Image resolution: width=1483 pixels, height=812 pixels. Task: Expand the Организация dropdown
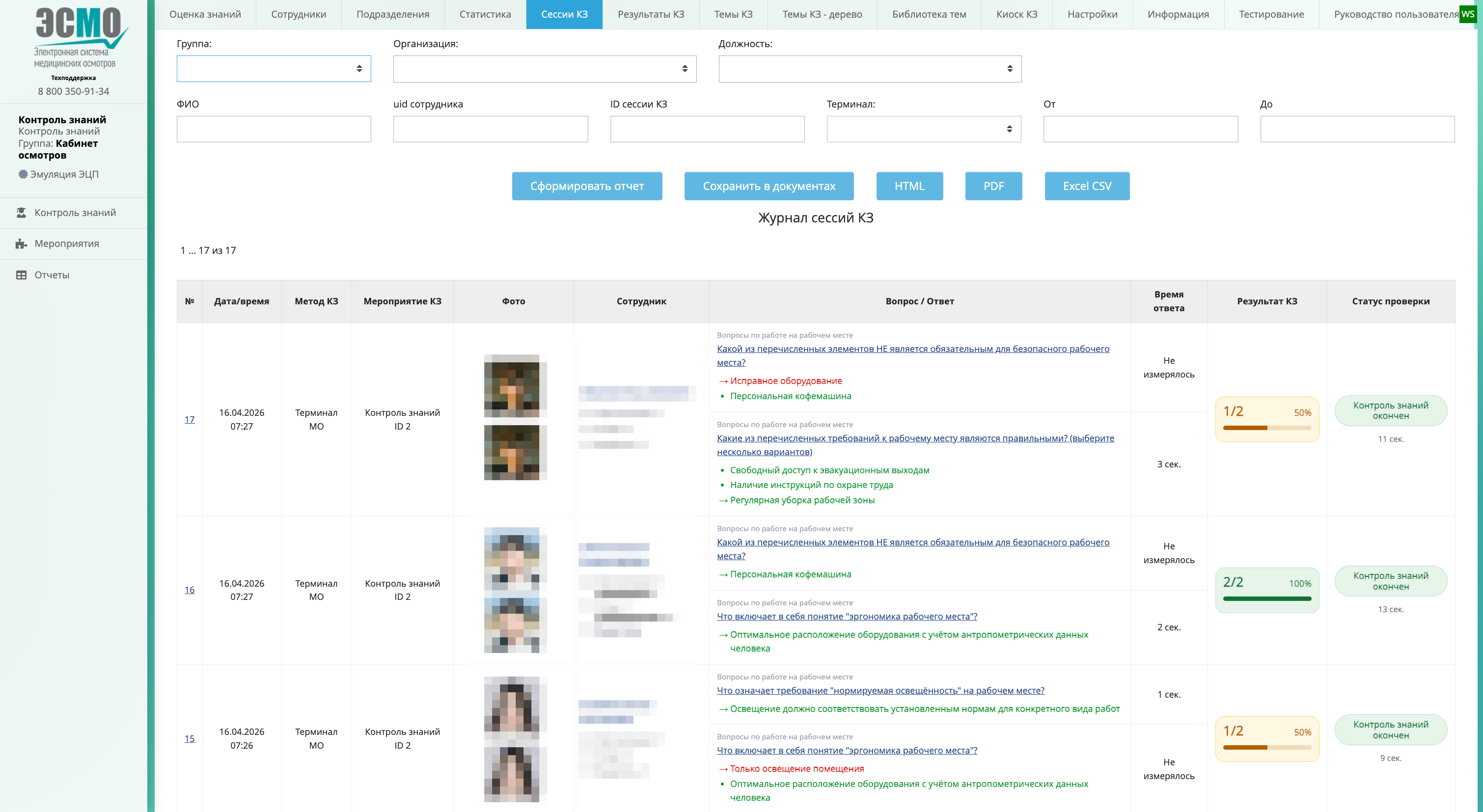(x=545, y=68)
